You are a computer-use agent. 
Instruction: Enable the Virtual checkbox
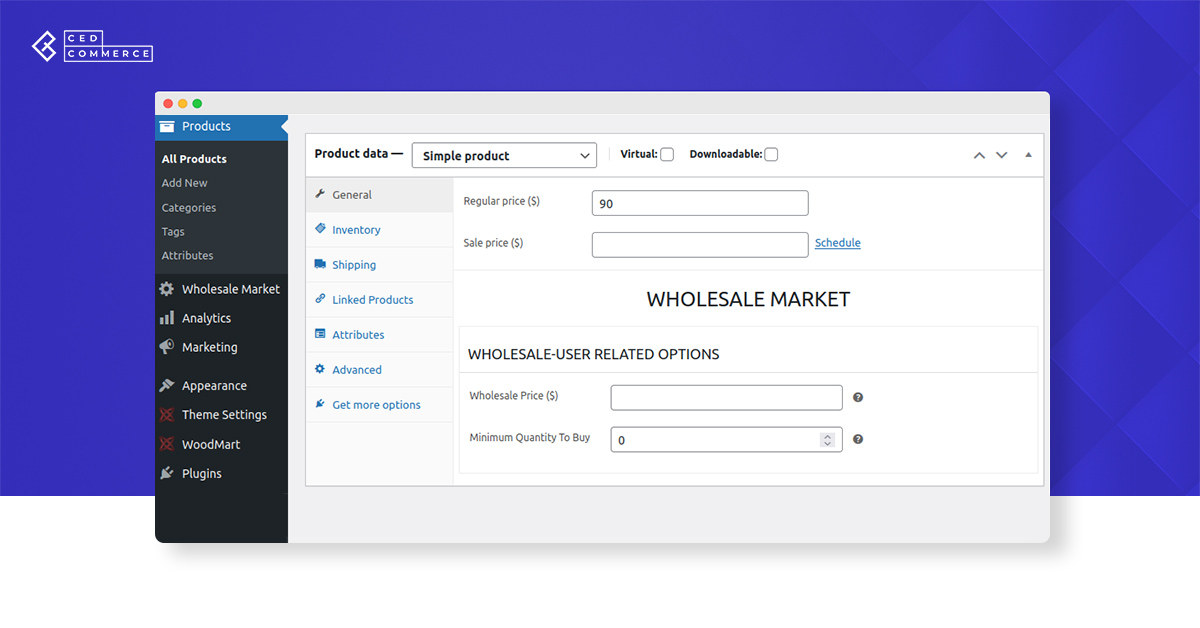pyautogui.click(x=667, y=155)
